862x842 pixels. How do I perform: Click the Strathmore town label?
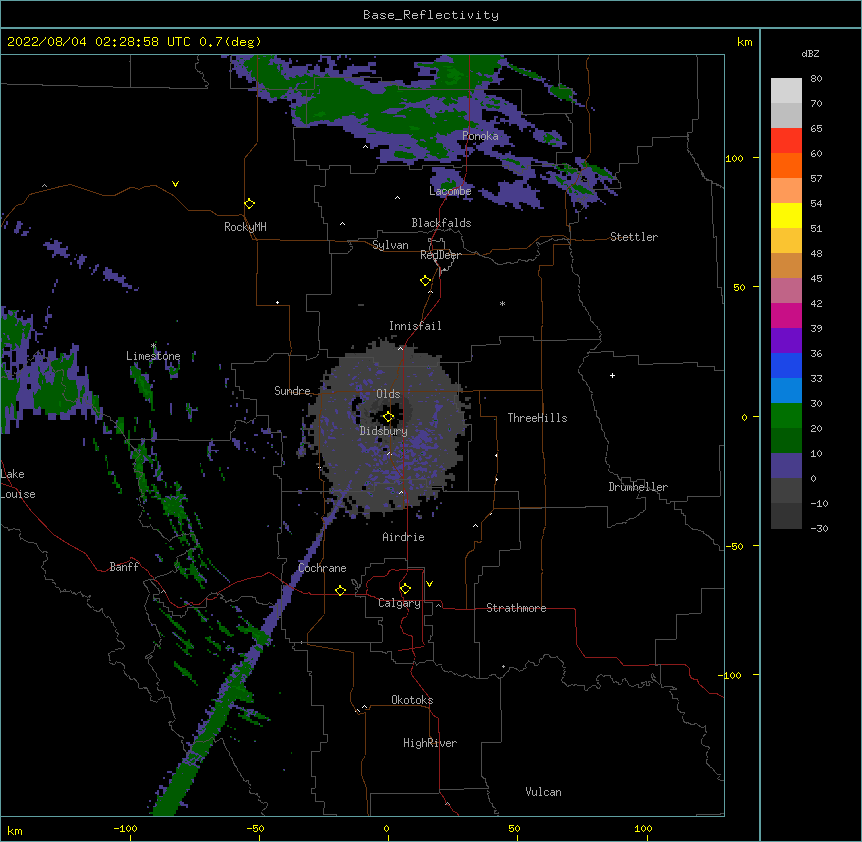[516, 608]
